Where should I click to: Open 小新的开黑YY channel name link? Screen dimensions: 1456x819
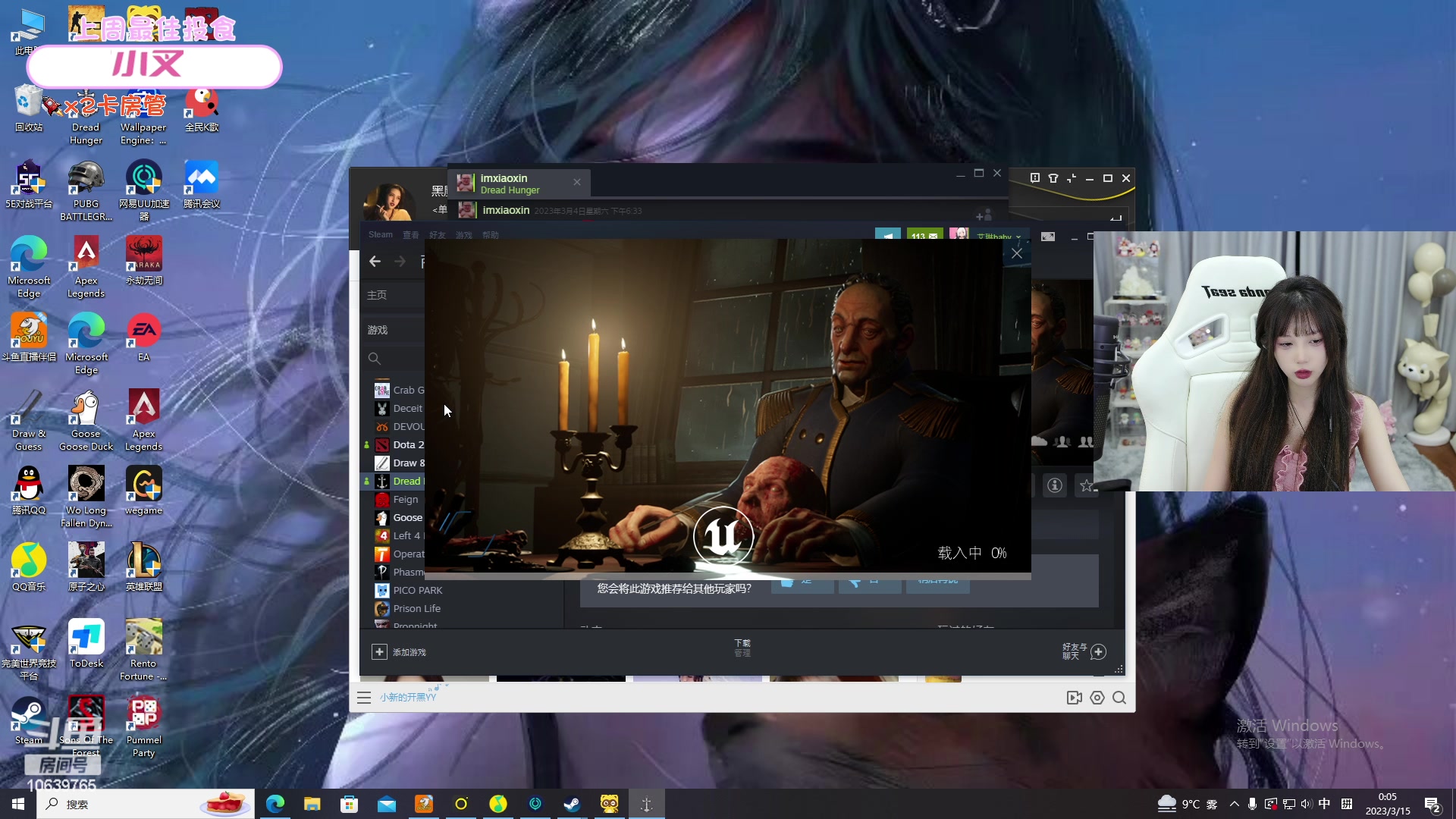coord(408,698)
